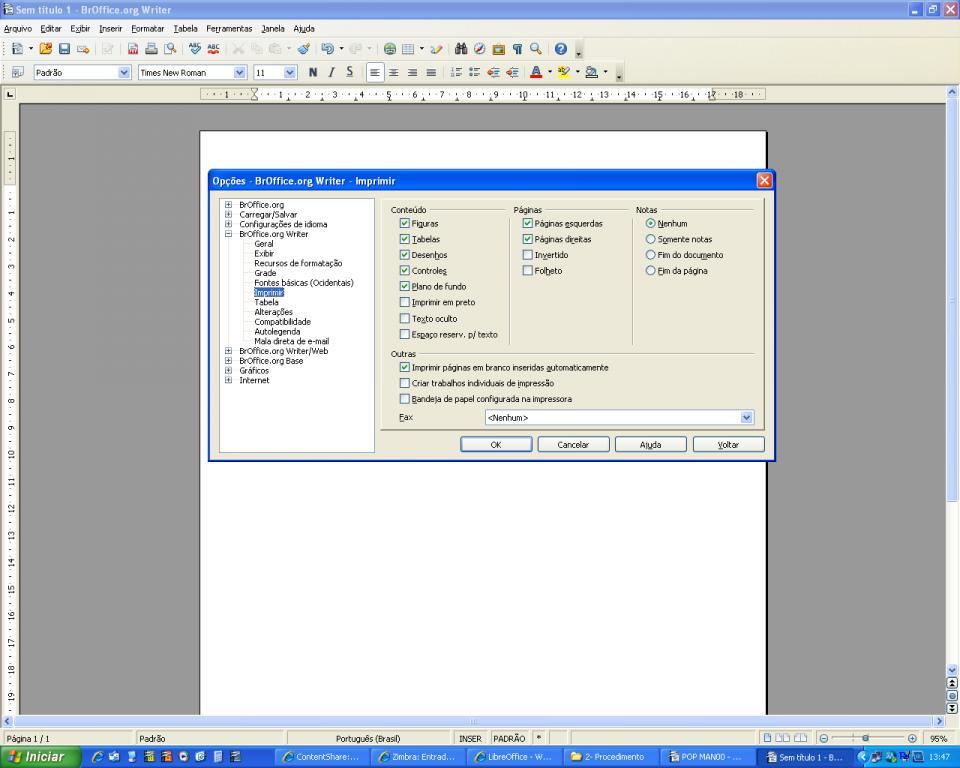This screenshot has height=768, width=960.
Task: Check the Folheto option
Action: (x=528, y=270)
